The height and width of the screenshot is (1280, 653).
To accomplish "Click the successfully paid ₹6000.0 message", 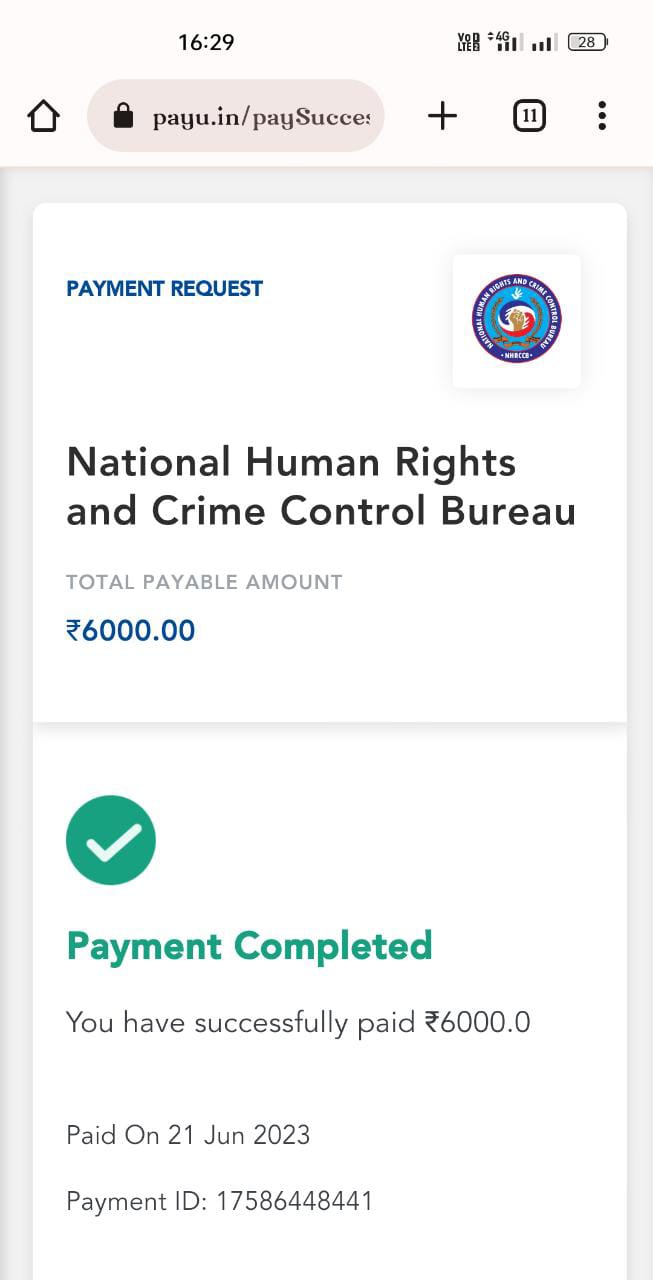I will tap(298, 1022).
